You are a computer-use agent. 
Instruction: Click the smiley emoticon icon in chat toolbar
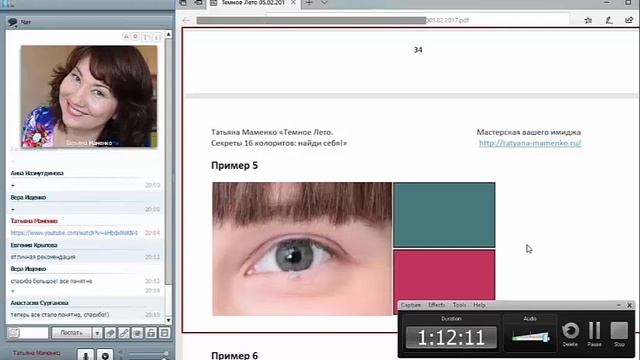click(x=137, y=333)
